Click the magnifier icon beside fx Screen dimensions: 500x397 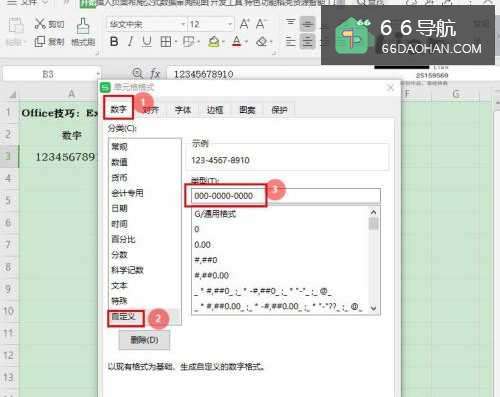(137, 73)
